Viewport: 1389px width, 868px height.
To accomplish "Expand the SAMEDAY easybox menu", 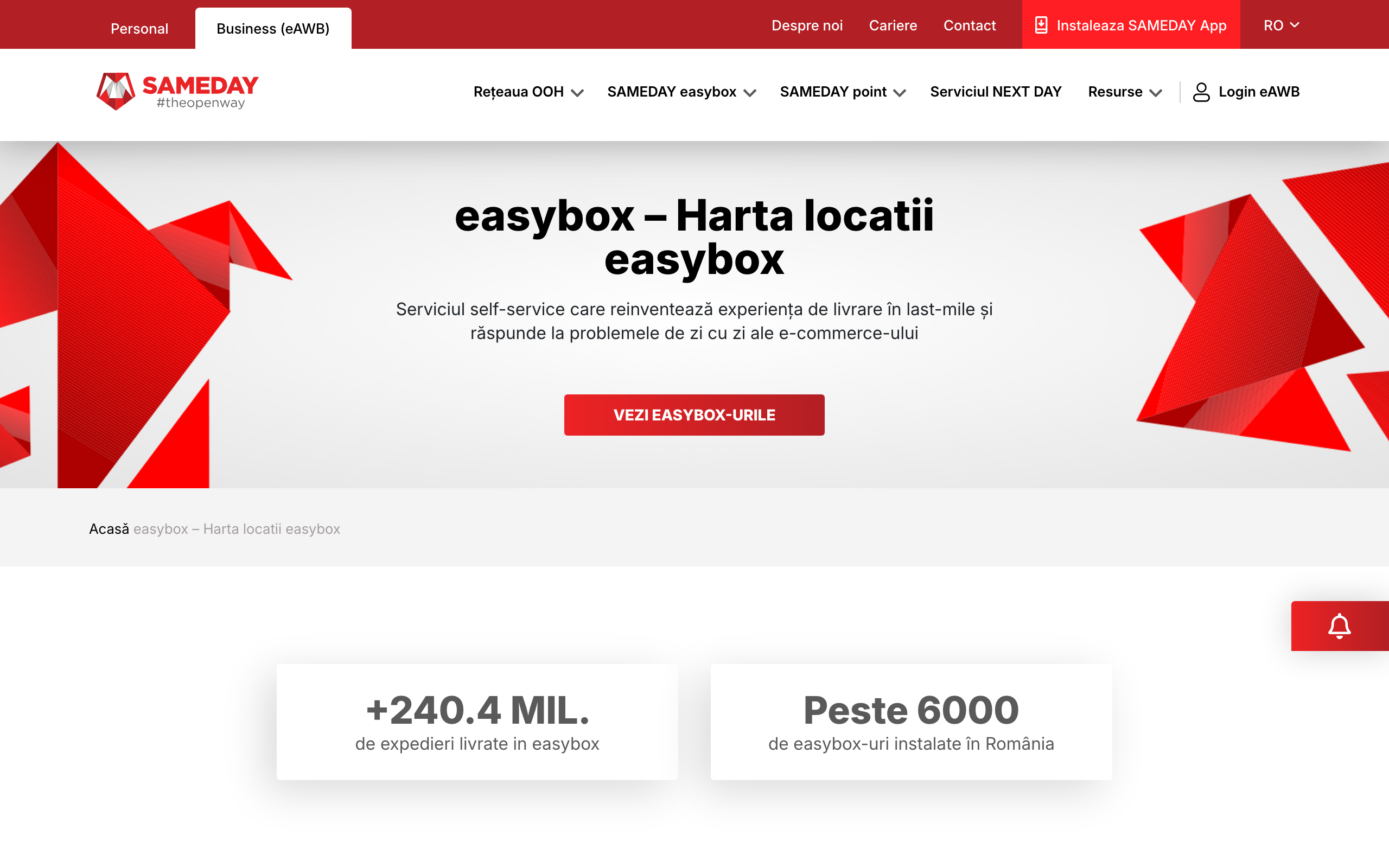I will [681, 92].
